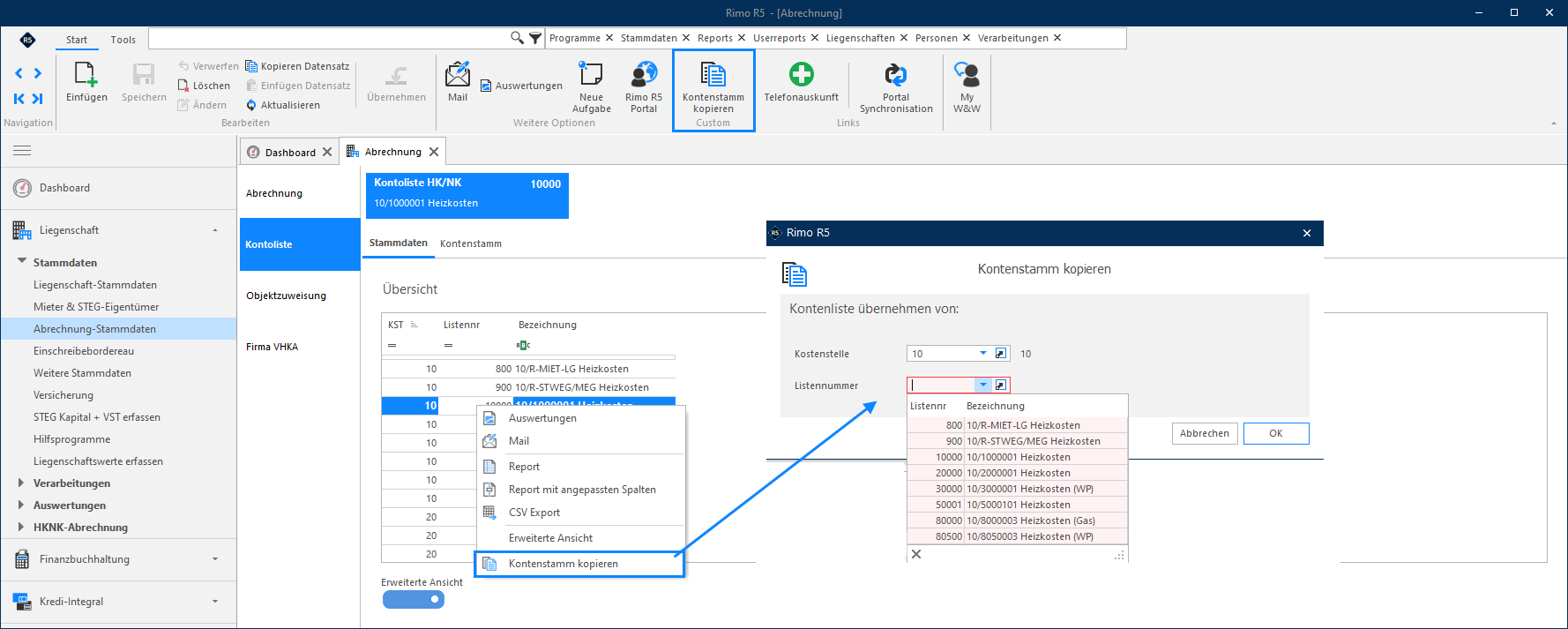Click the Einfügen new document icon
This screenshot has height=629, width=1568.
pyautogui.click(x=86, y=74)
